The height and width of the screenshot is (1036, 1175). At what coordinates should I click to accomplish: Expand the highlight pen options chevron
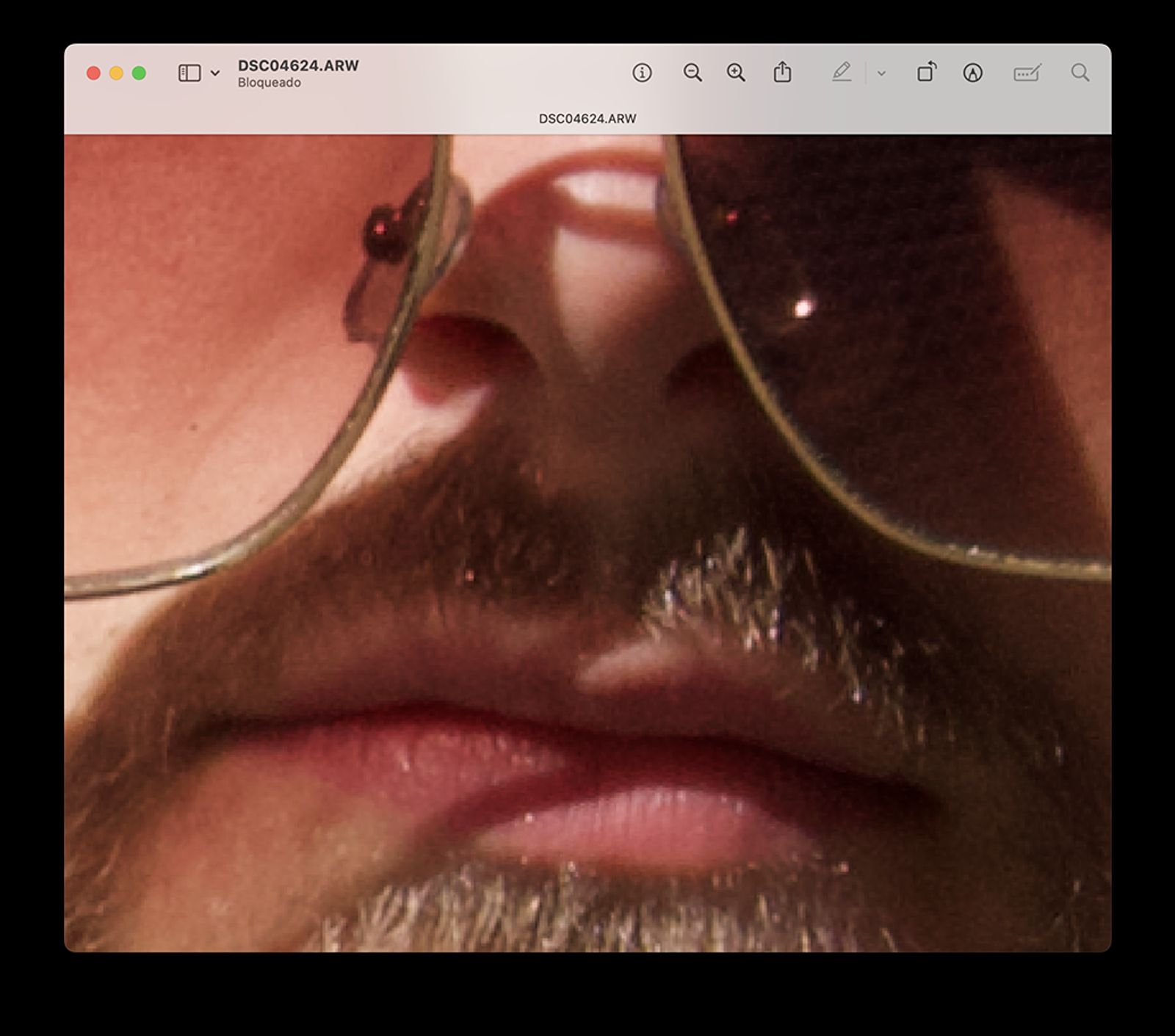[x=881, y=73]
